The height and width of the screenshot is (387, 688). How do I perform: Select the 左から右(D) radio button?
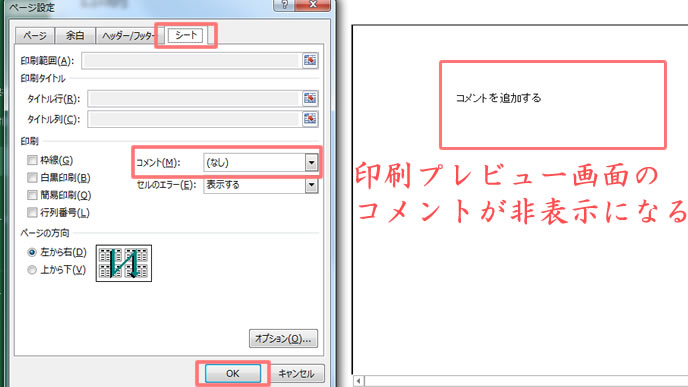(x=32, y=252)
